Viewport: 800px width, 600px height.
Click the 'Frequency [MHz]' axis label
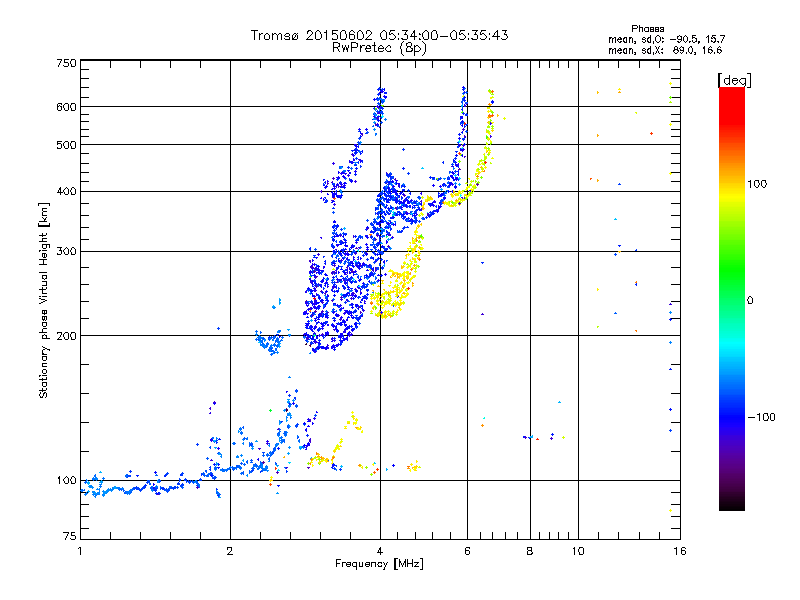379,564
